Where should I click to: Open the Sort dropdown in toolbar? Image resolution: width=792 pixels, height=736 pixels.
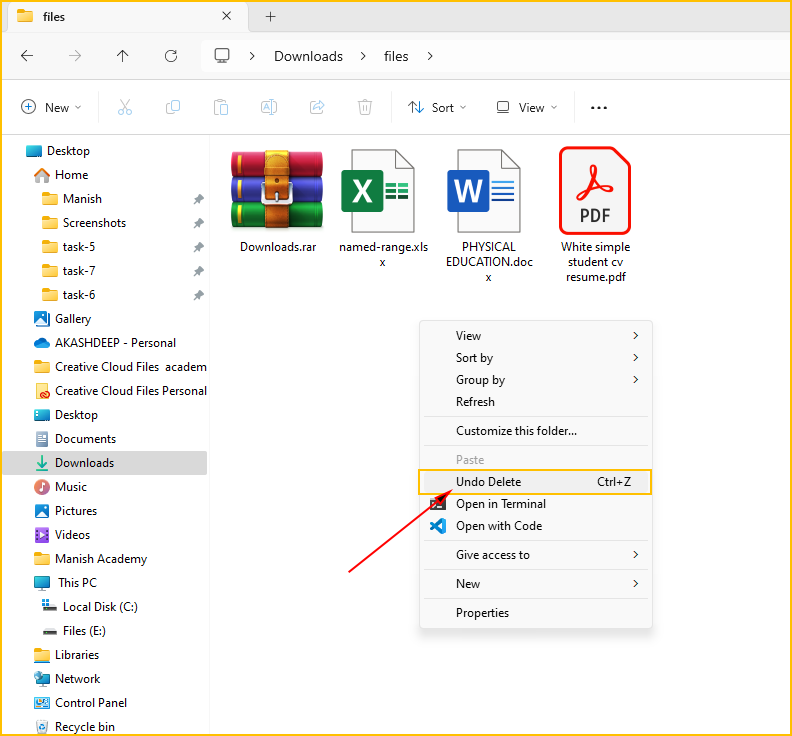tap(431, 107)
